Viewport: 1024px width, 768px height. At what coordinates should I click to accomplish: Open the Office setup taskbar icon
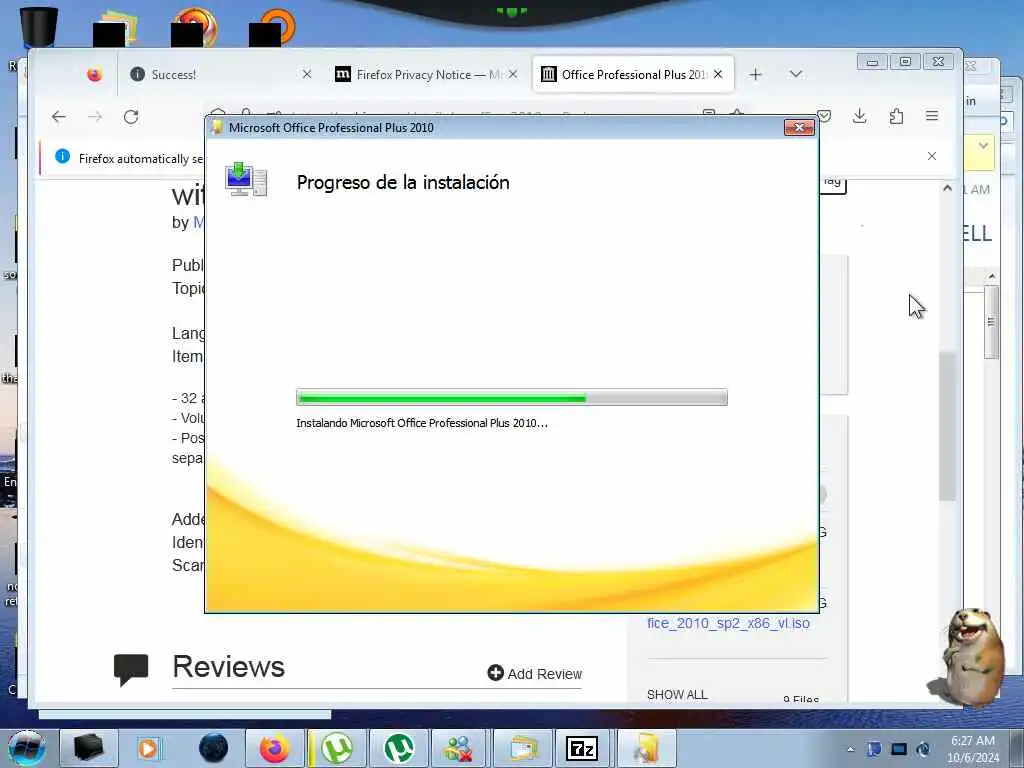coord(647,748)
